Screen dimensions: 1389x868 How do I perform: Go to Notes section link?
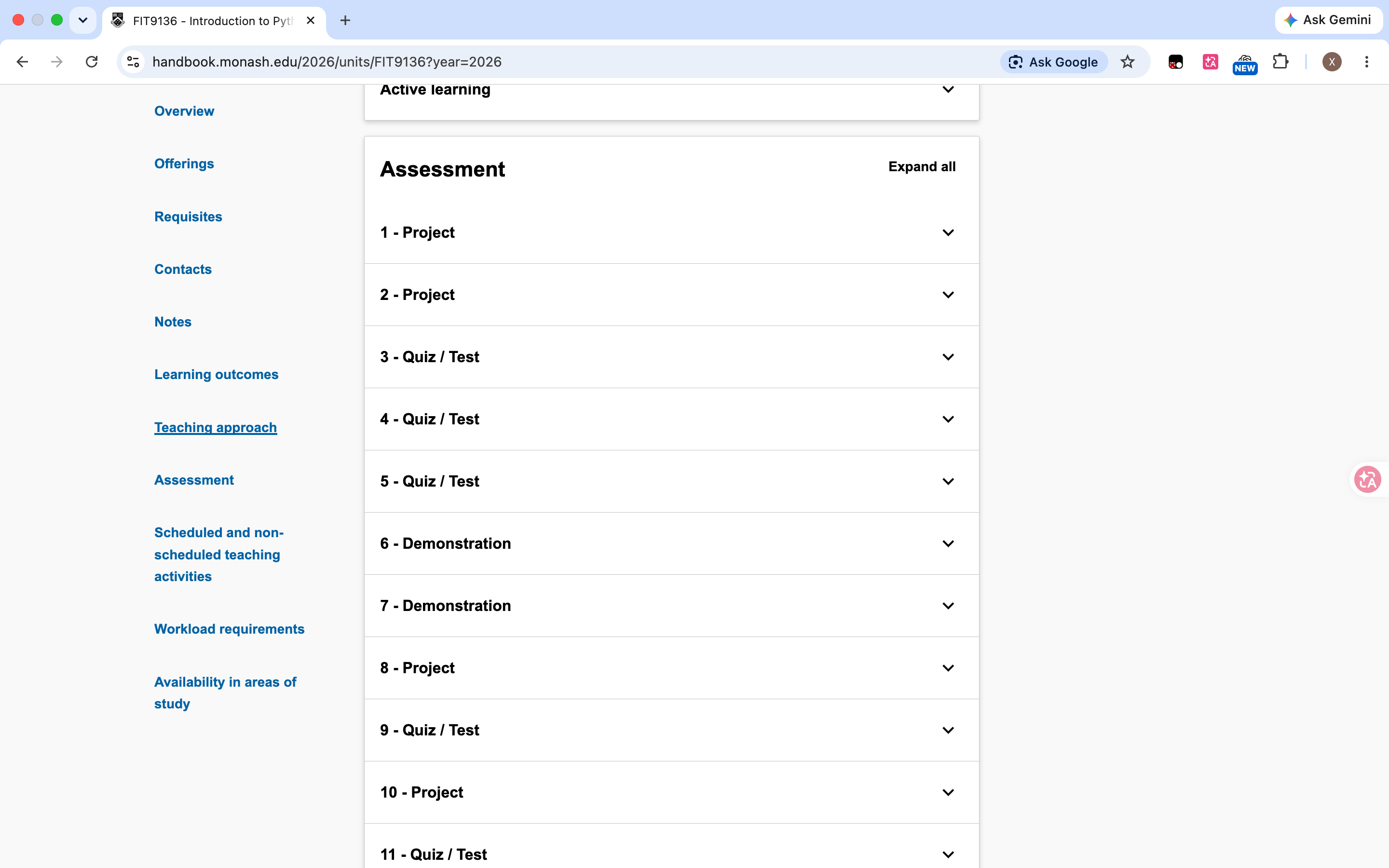pos(173,322)
